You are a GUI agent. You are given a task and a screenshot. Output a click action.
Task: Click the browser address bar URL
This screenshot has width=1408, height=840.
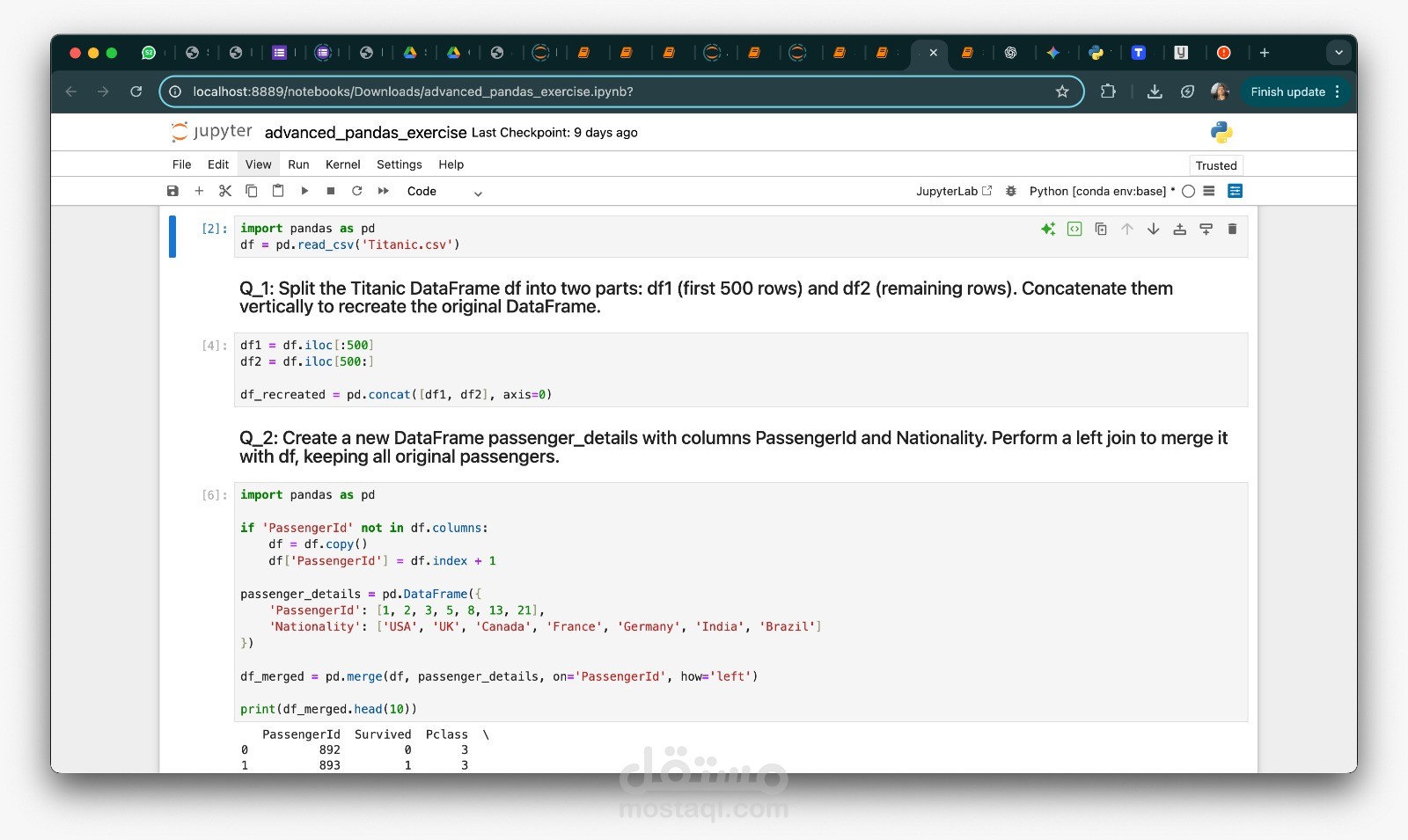click(422, 91)
